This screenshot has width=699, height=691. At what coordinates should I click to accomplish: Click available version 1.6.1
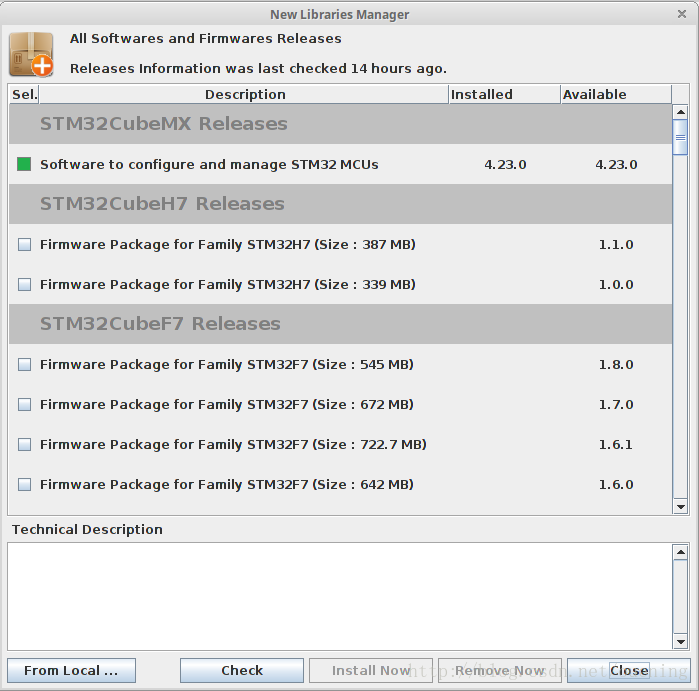(616, 444)
